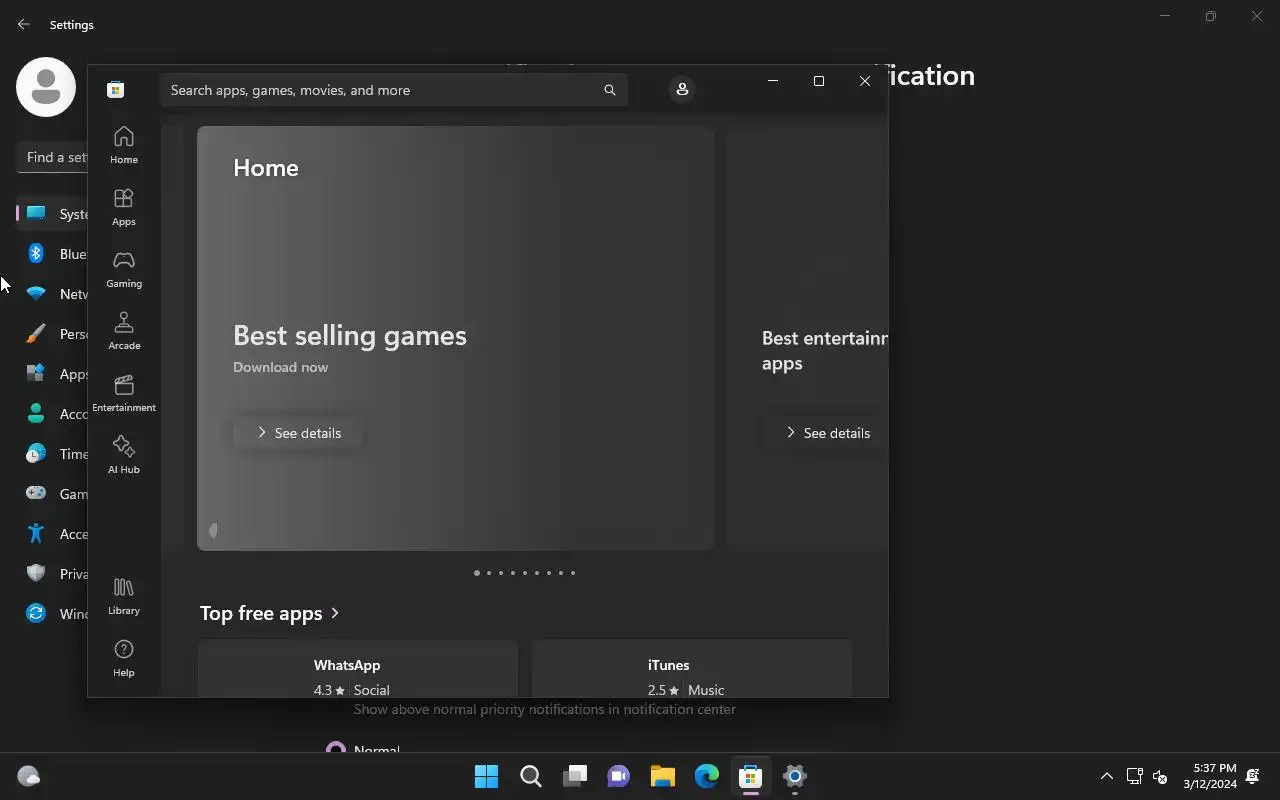Open the Store account profile icon
The width and height of the screenshot is (1280, 800).
click(x=682, y=89)
